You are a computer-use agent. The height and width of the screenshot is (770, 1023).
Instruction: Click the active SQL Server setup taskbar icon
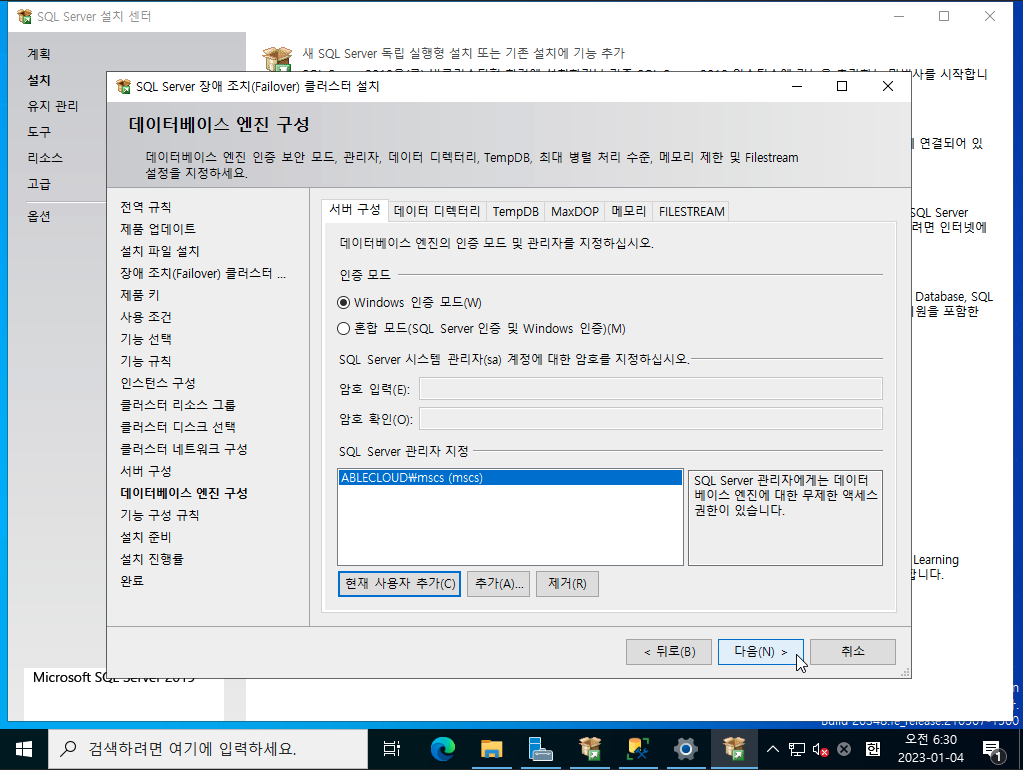click(734, 749)
